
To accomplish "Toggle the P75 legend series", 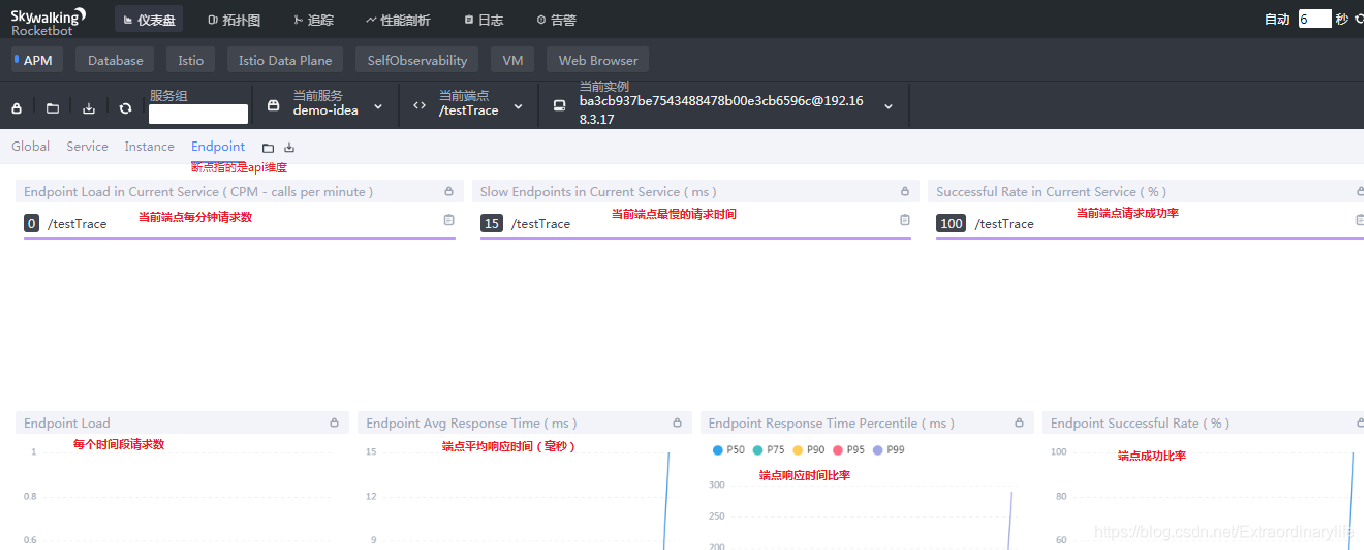I will pyautogui.click(x=768, y=450).
